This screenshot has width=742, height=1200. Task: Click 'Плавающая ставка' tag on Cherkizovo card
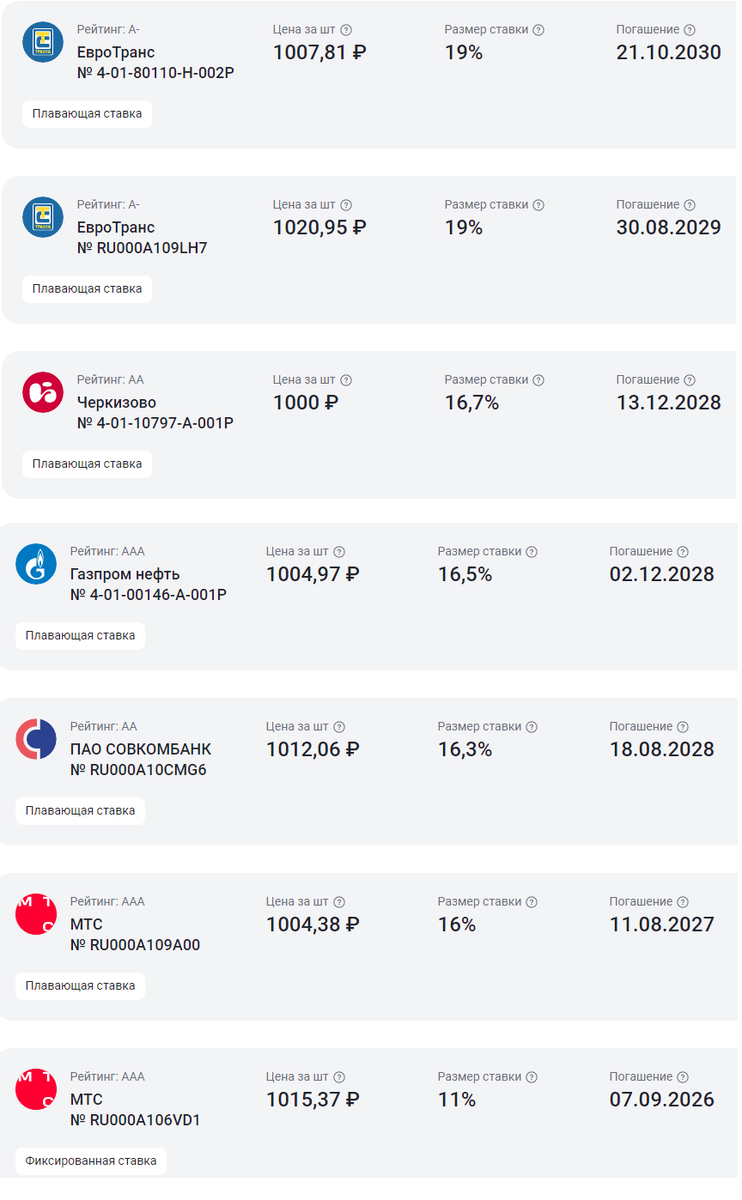(x=87, y=464)
